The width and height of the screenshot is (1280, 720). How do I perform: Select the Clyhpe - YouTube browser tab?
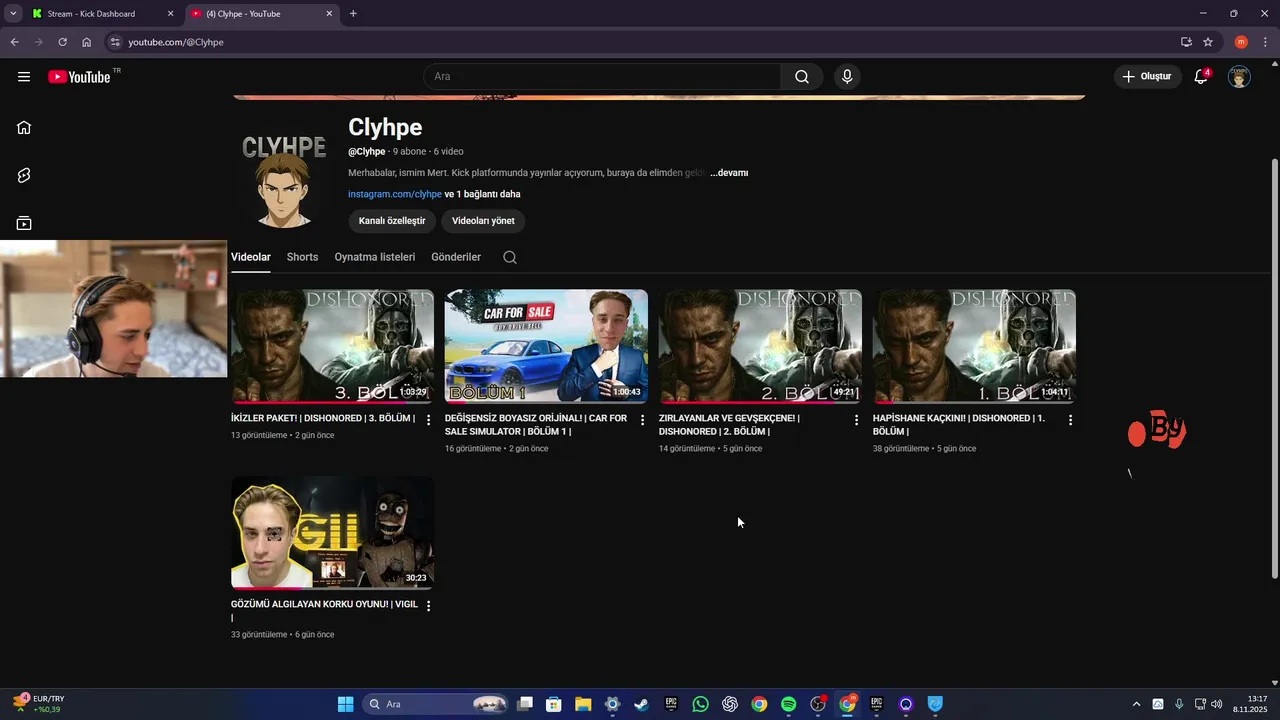tap(262, 14)
